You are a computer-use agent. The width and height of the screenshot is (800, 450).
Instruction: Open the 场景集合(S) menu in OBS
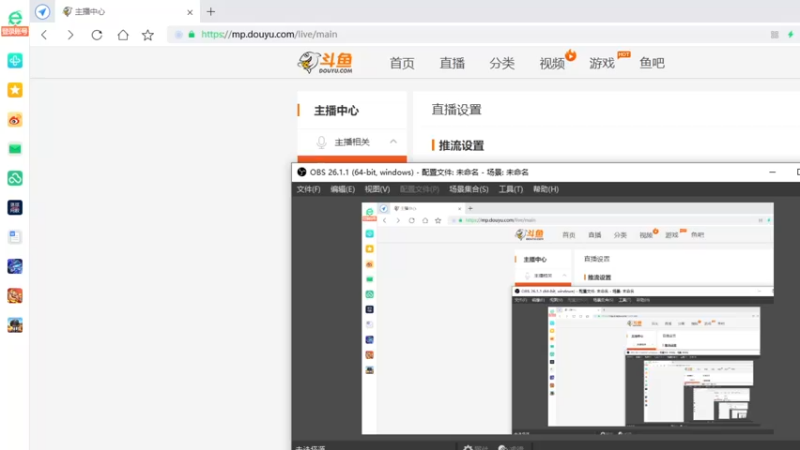pyautogui.click(x=468, y=189)
